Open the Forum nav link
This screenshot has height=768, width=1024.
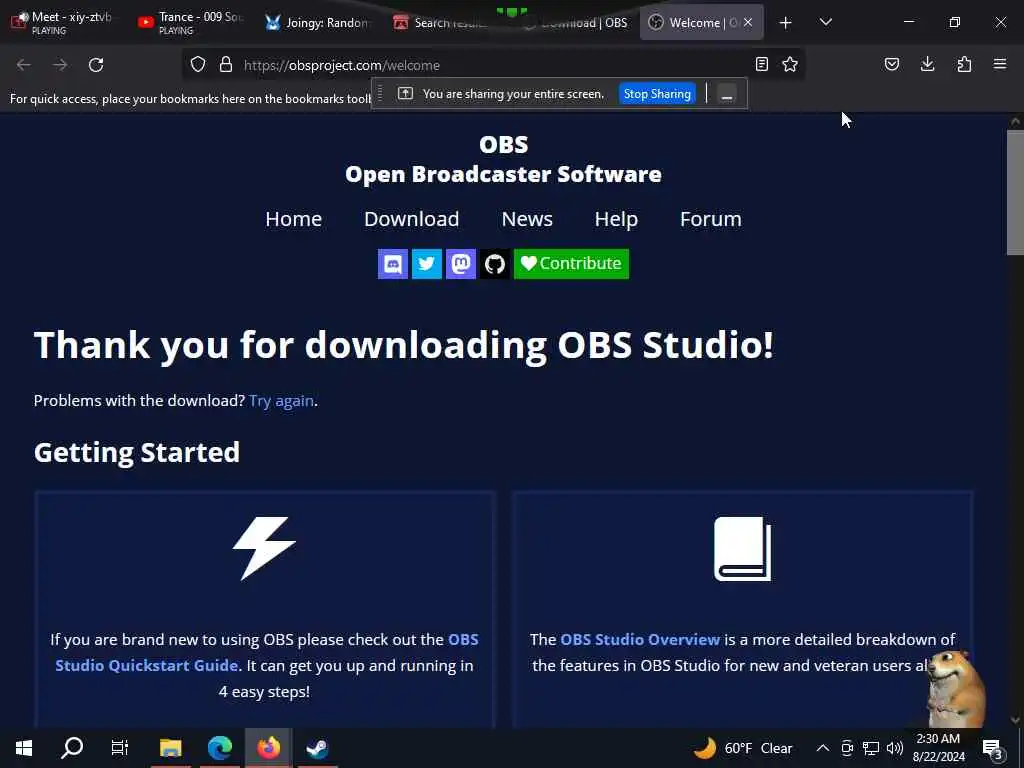click(x=711, y=219)
